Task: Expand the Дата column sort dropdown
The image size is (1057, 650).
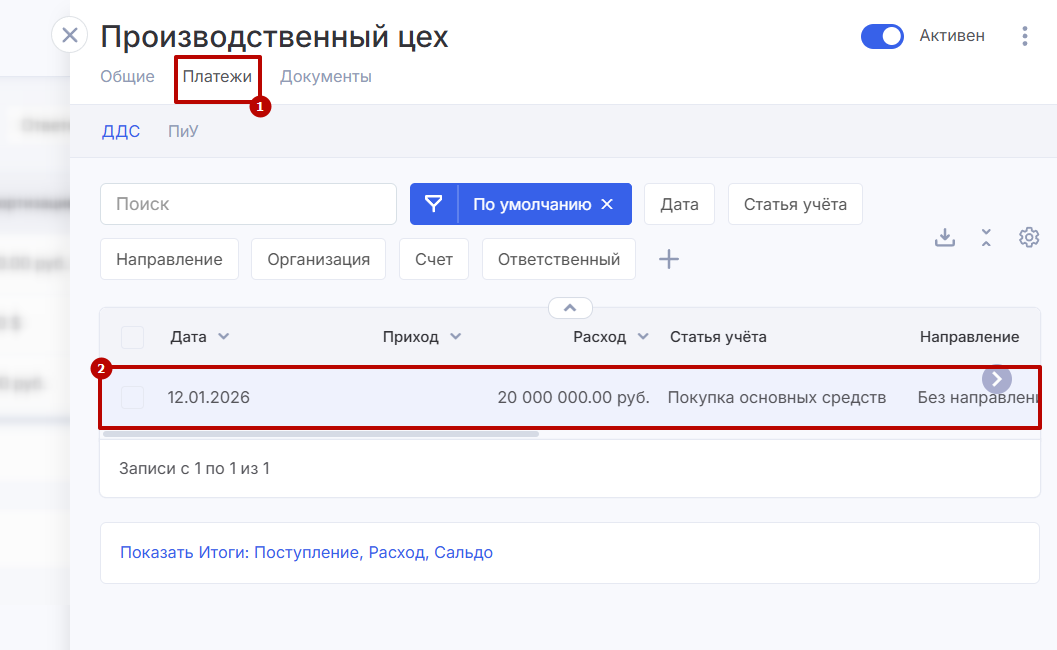Action: (x=224, y=337)
